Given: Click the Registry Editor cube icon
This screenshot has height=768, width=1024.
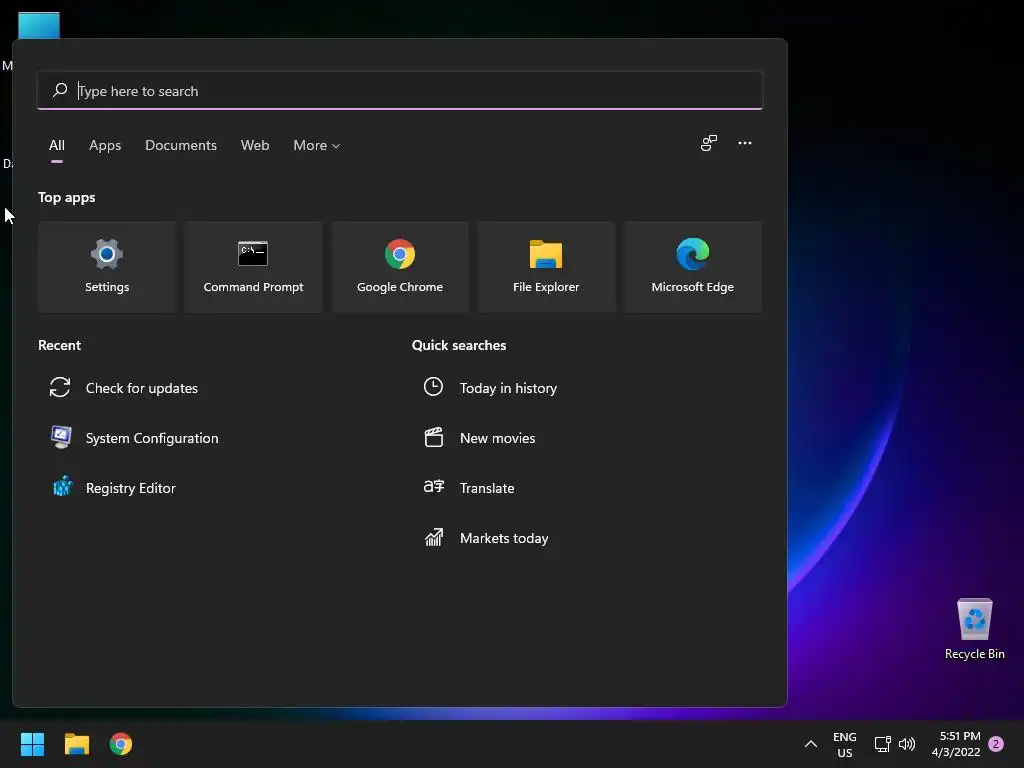Looking at the screenshot, I should point(62,487).
